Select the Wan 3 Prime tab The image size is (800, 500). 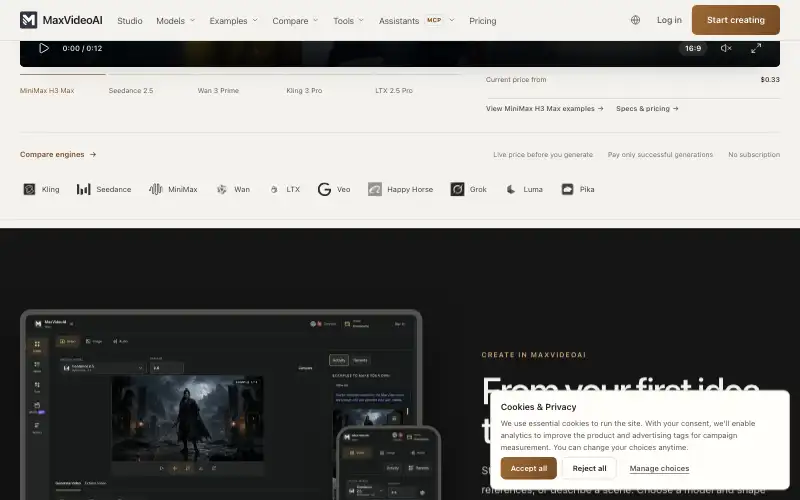pyautogui.click(x=218, y=90)
